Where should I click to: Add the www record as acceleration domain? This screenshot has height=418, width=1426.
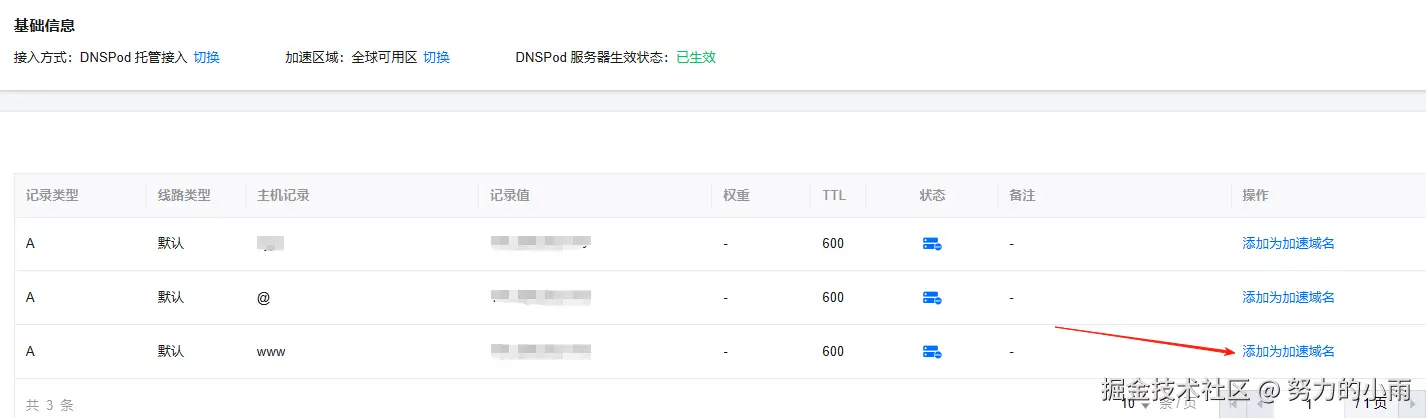click(1288, 351)
